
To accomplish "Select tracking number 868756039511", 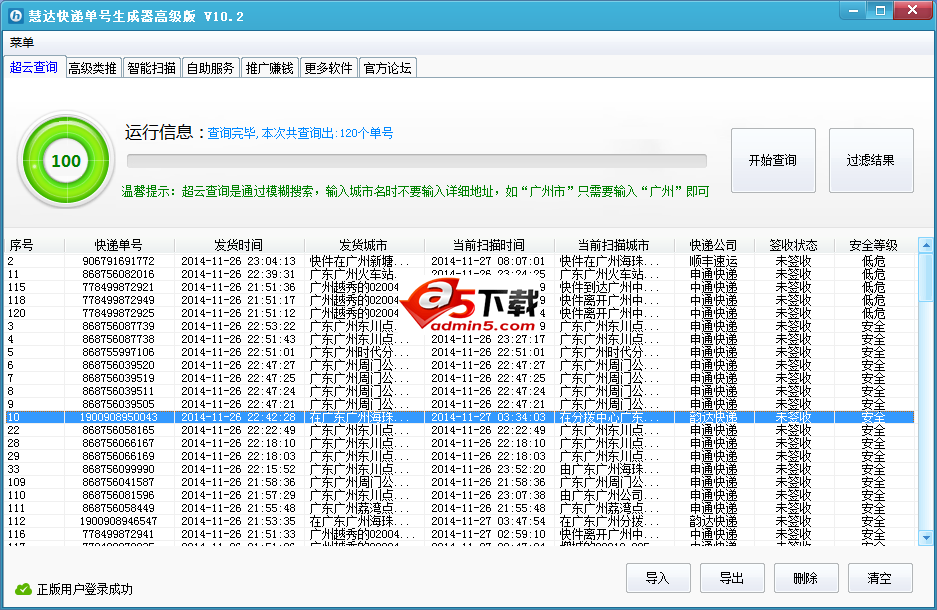I will coord(118,391).
